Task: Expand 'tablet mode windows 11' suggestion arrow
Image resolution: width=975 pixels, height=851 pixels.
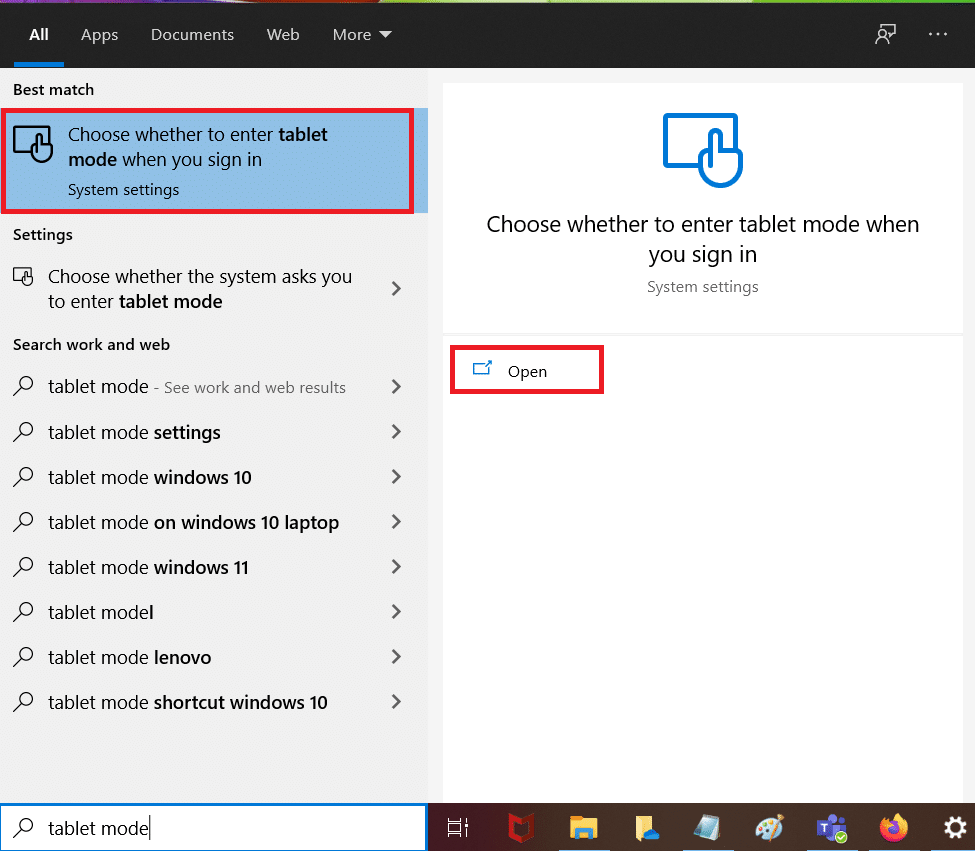Action: point(396,567)
